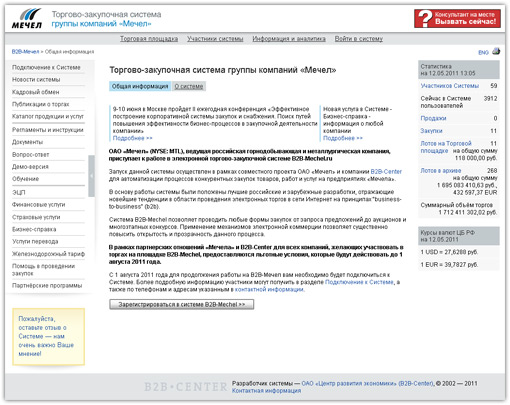Open ОАО Центр развития экономики link
510x405 pixels.
click(x=367, y=384)
